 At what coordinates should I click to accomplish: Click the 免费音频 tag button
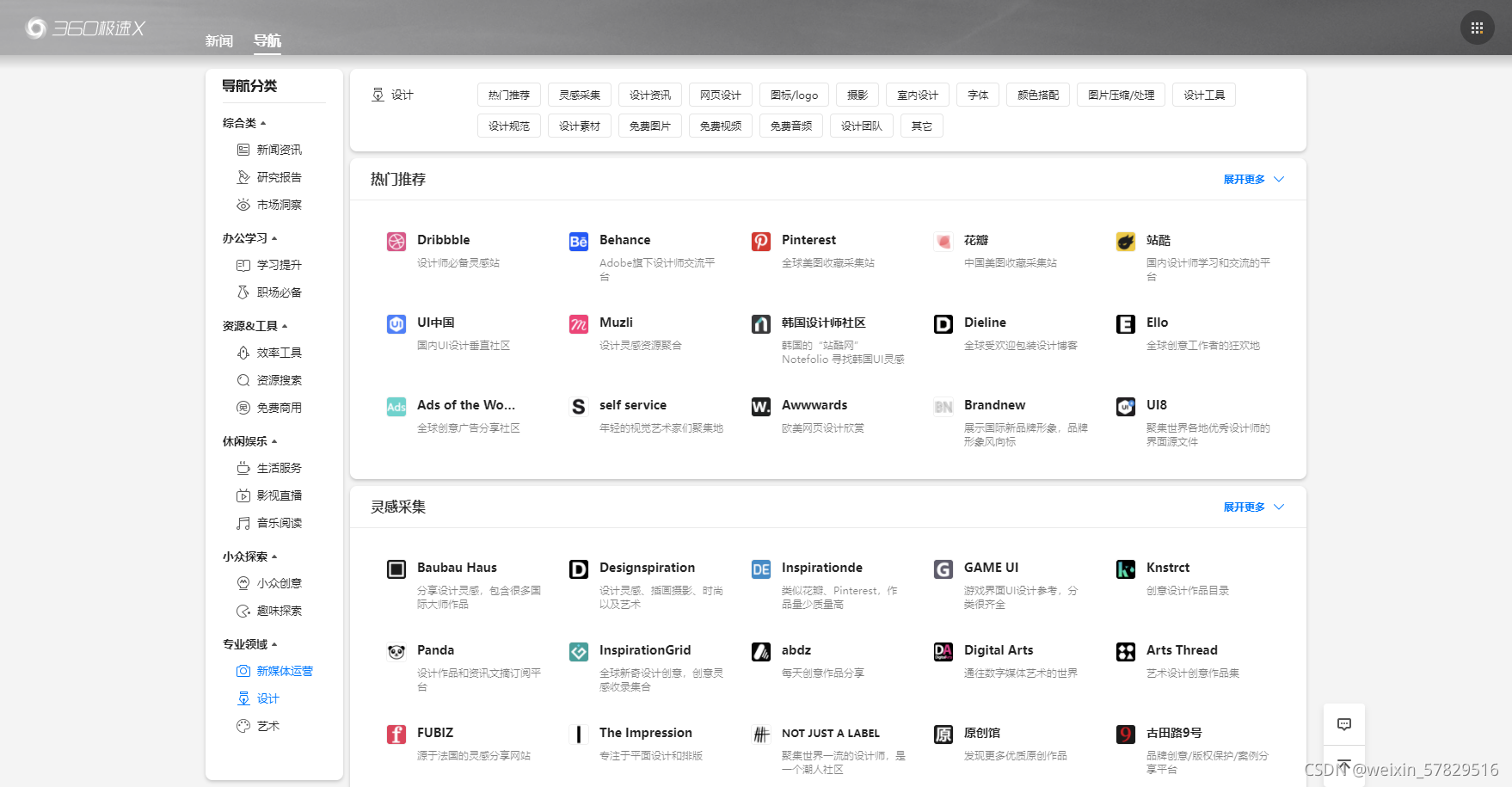pos(791,126)
